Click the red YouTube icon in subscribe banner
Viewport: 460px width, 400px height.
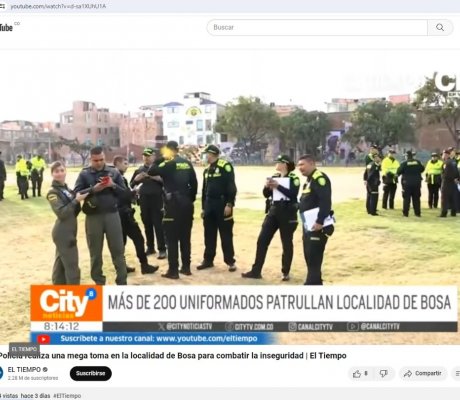[x=43, y=339]
